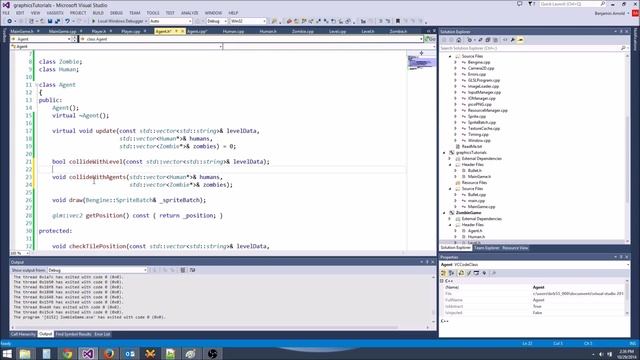The width and height of the screenshot is (640, 360).
Task: Click the Show All Files icon
Action: (x=495, y=40)
